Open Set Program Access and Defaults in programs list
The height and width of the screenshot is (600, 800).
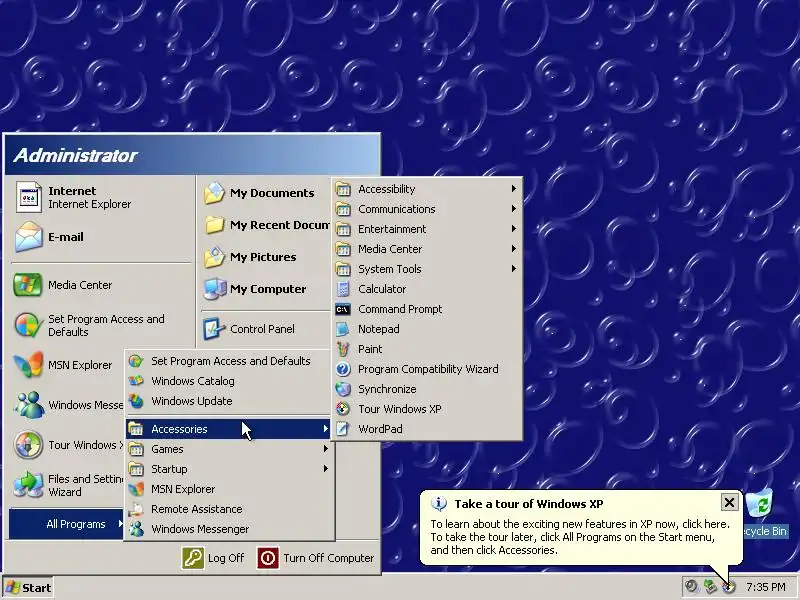pos(229,361)
